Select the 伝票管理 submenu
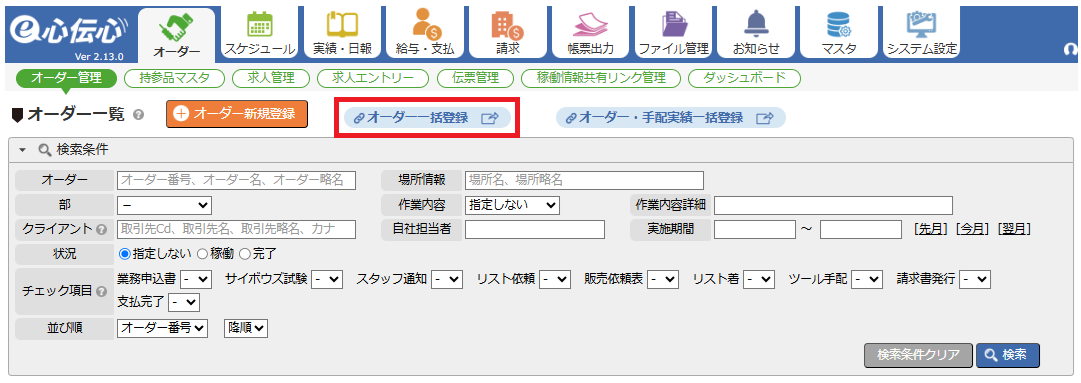 coord(475,78)
